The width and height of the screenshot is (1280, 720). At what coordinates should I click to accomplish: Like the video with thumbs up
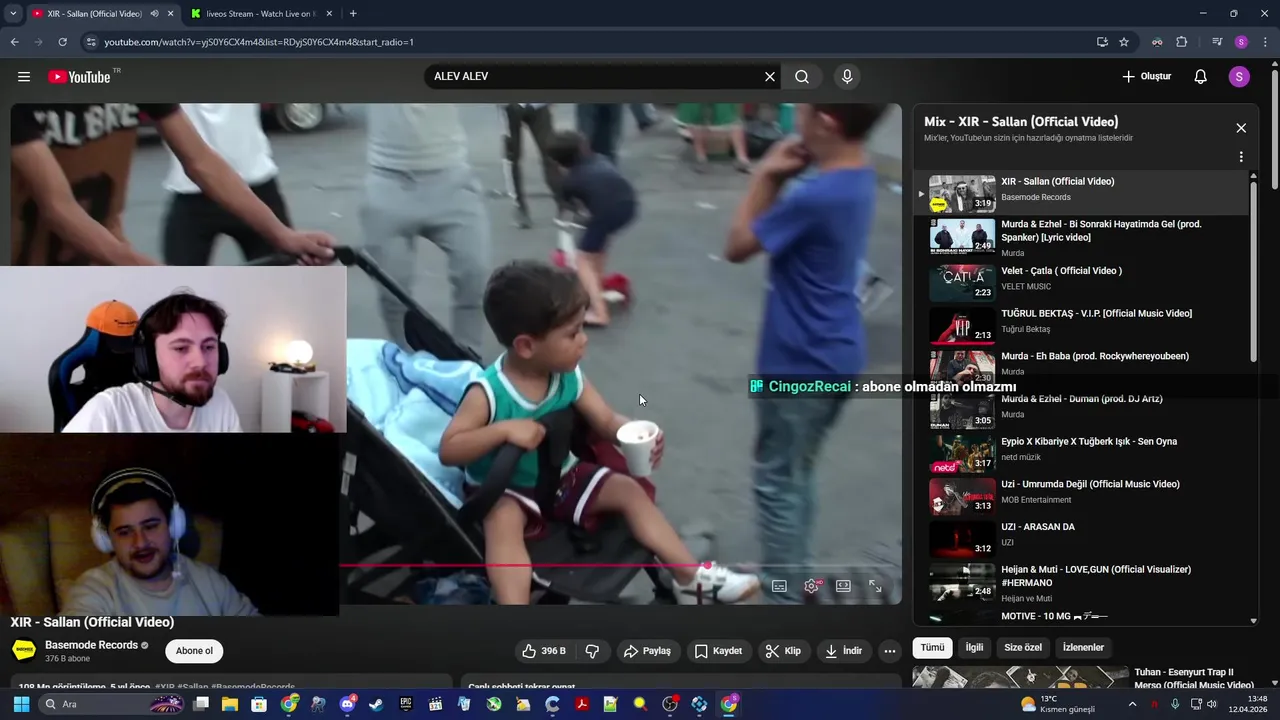point(544,651)
